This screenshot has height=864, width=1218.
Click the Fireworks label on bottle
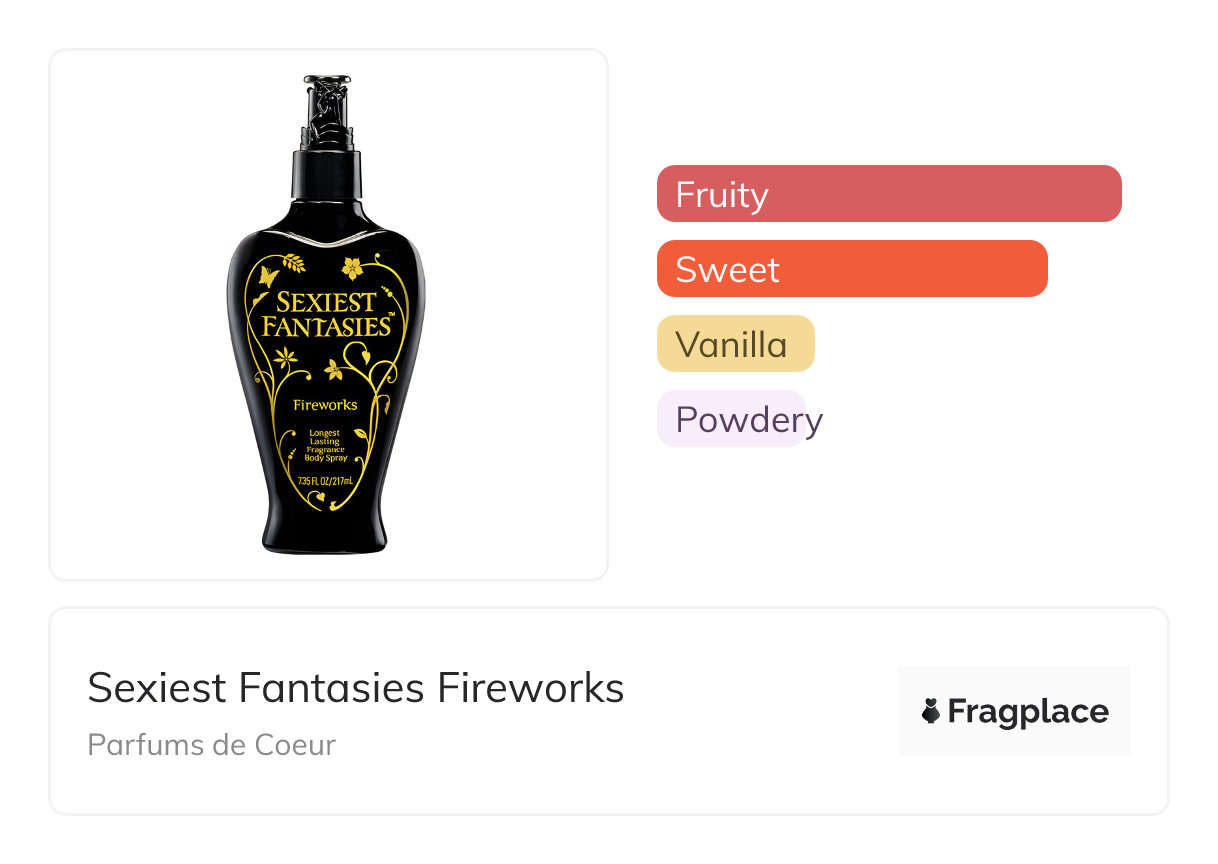325,405
